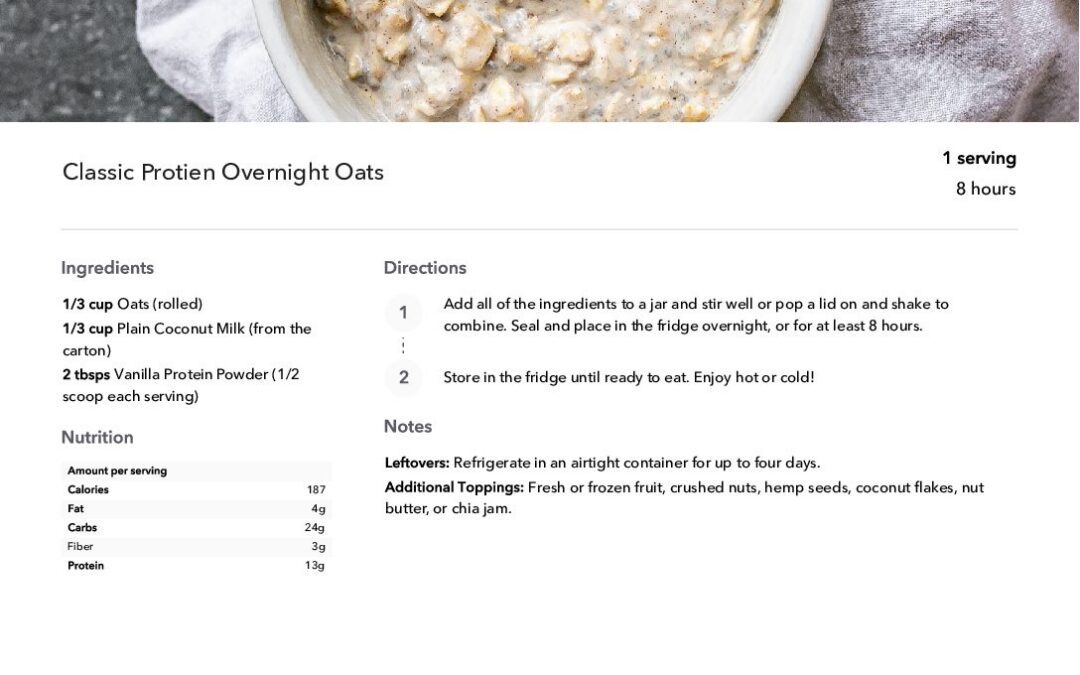Click the Notes heading
This screenshot has height=675, width=1080.
408,426
